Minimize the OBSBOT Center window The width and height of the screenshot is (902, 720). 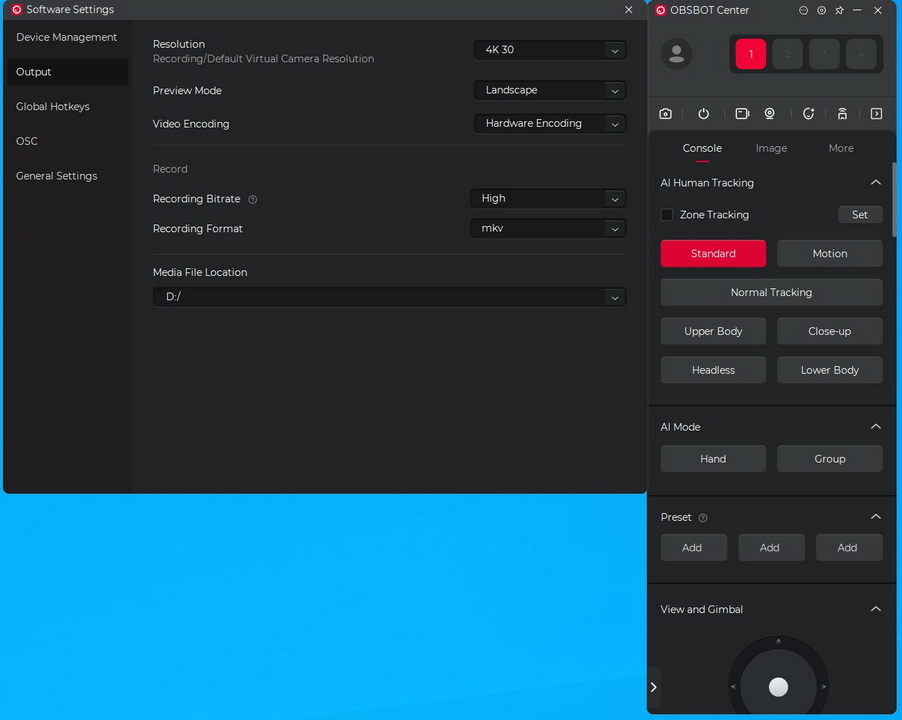click(857, 10)
